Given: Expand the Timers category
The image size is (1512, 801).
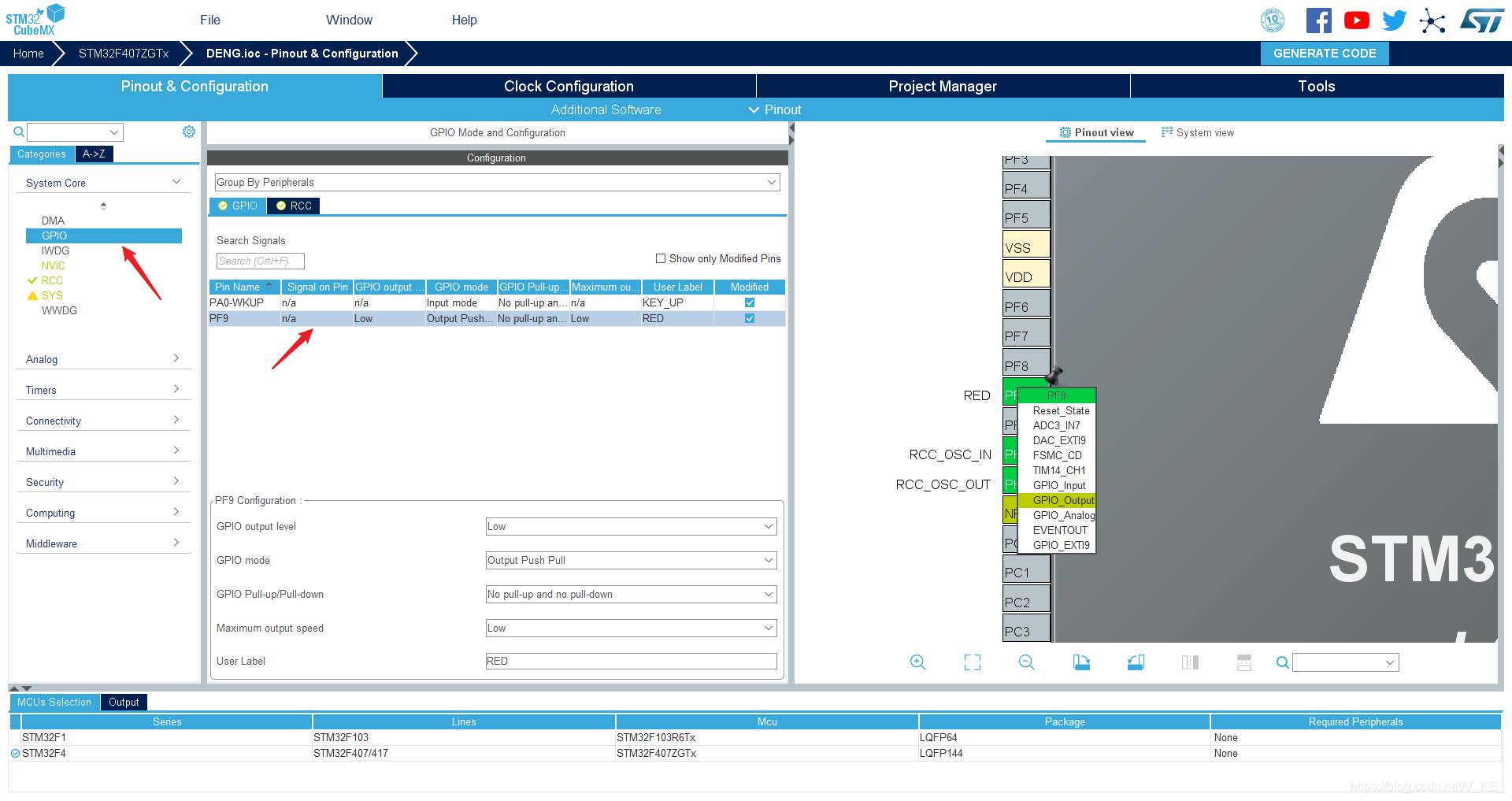Looking at the screenshot, I should coord(103,390).
